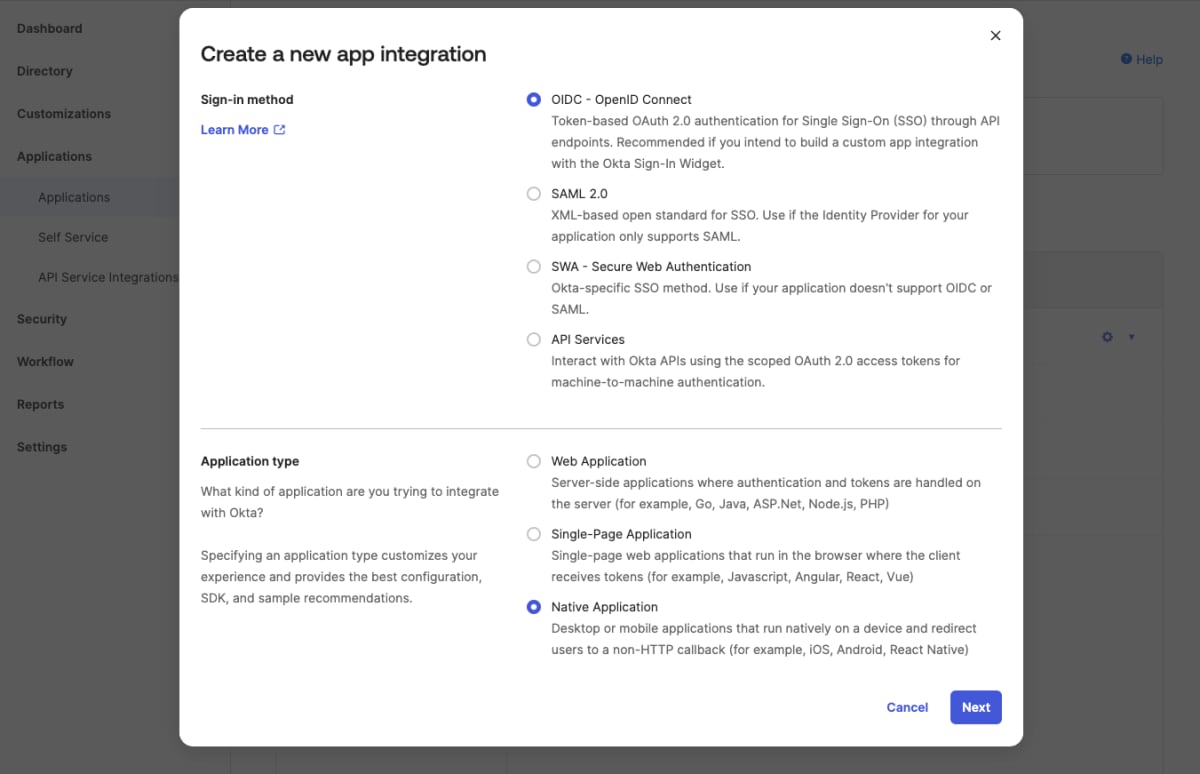Close the Create new app integration dialog
The image size is (1200, 774).
point(995,36)
